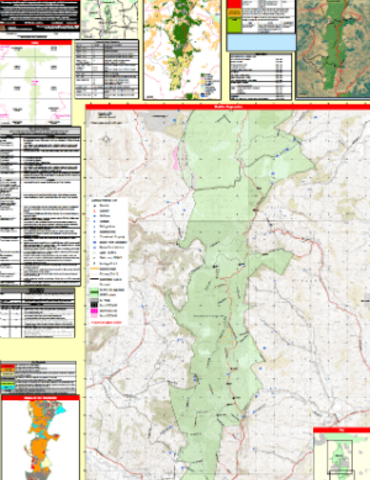Click the magenta swatch in the map legend

coord(94,311)
